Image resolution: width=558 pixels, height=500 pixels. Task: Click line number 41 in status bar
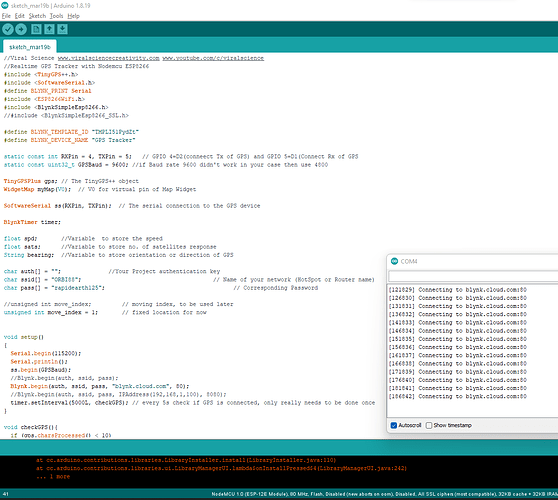click(x=6, y=494)
